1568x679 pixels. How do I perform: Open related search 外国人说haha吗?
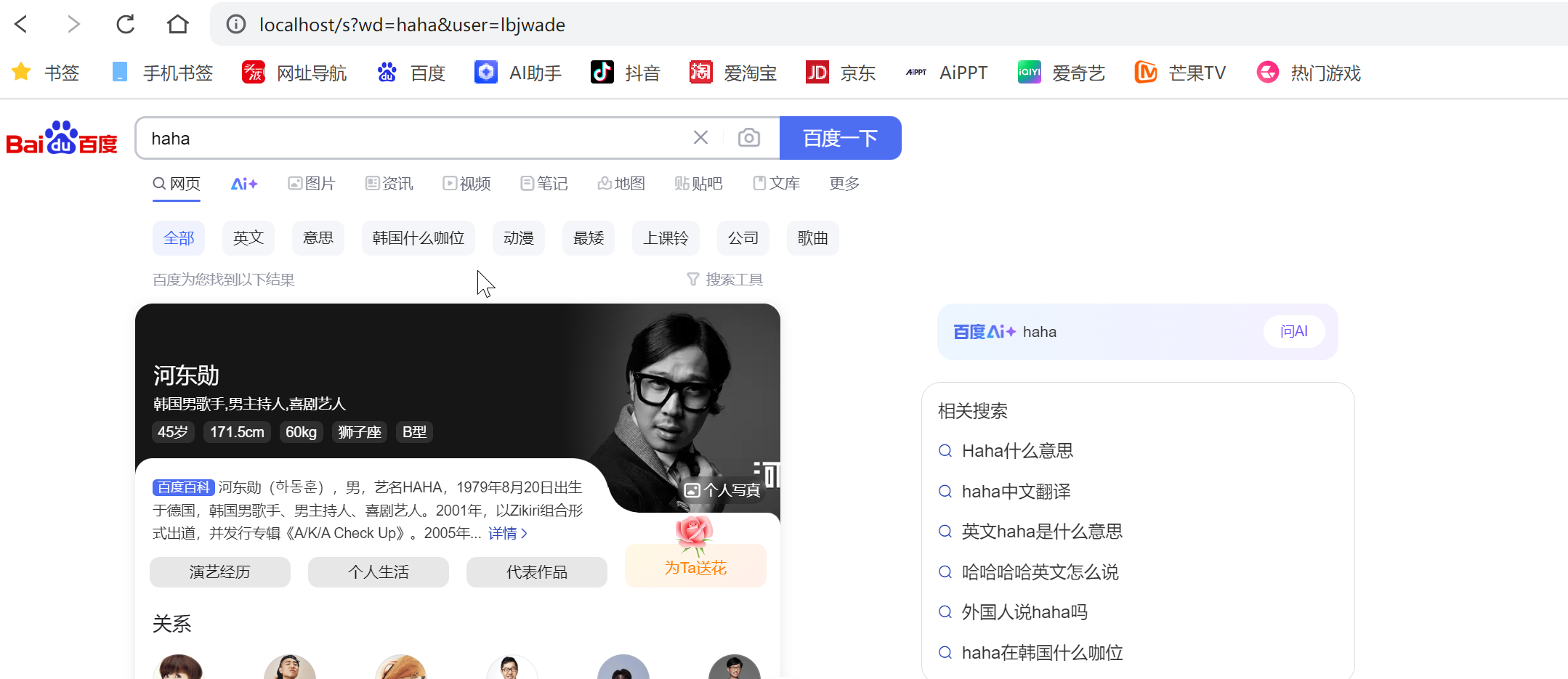coord(1025,612)
